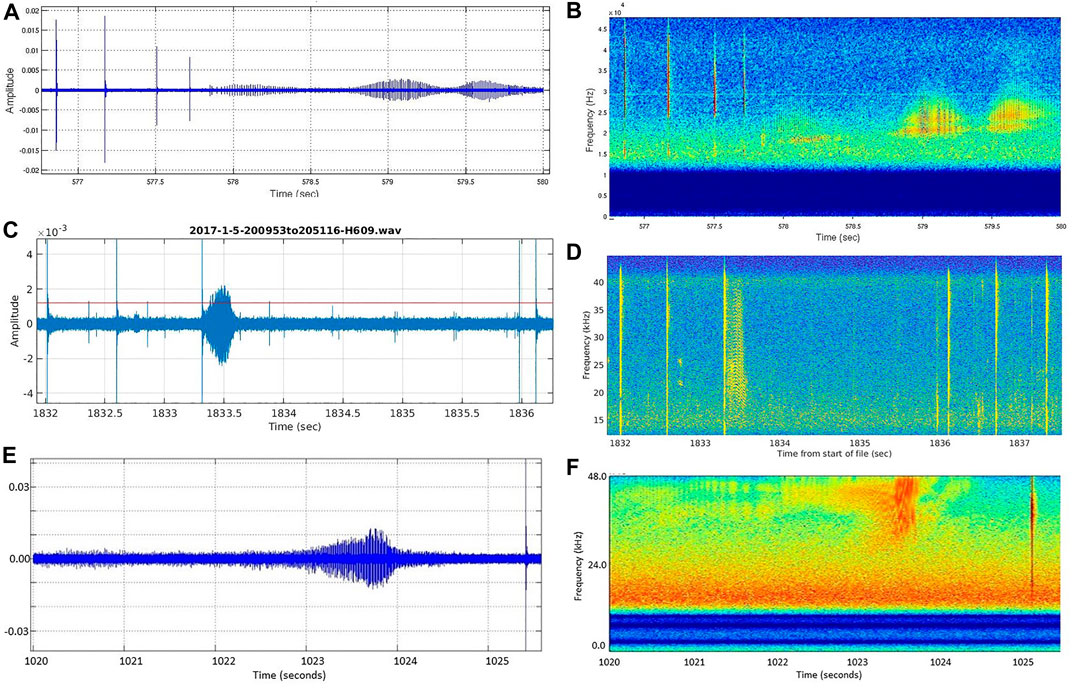1072x689 pixels.
Task: Click 'Time (sec)' label under panel B
Action: point(837,237)
